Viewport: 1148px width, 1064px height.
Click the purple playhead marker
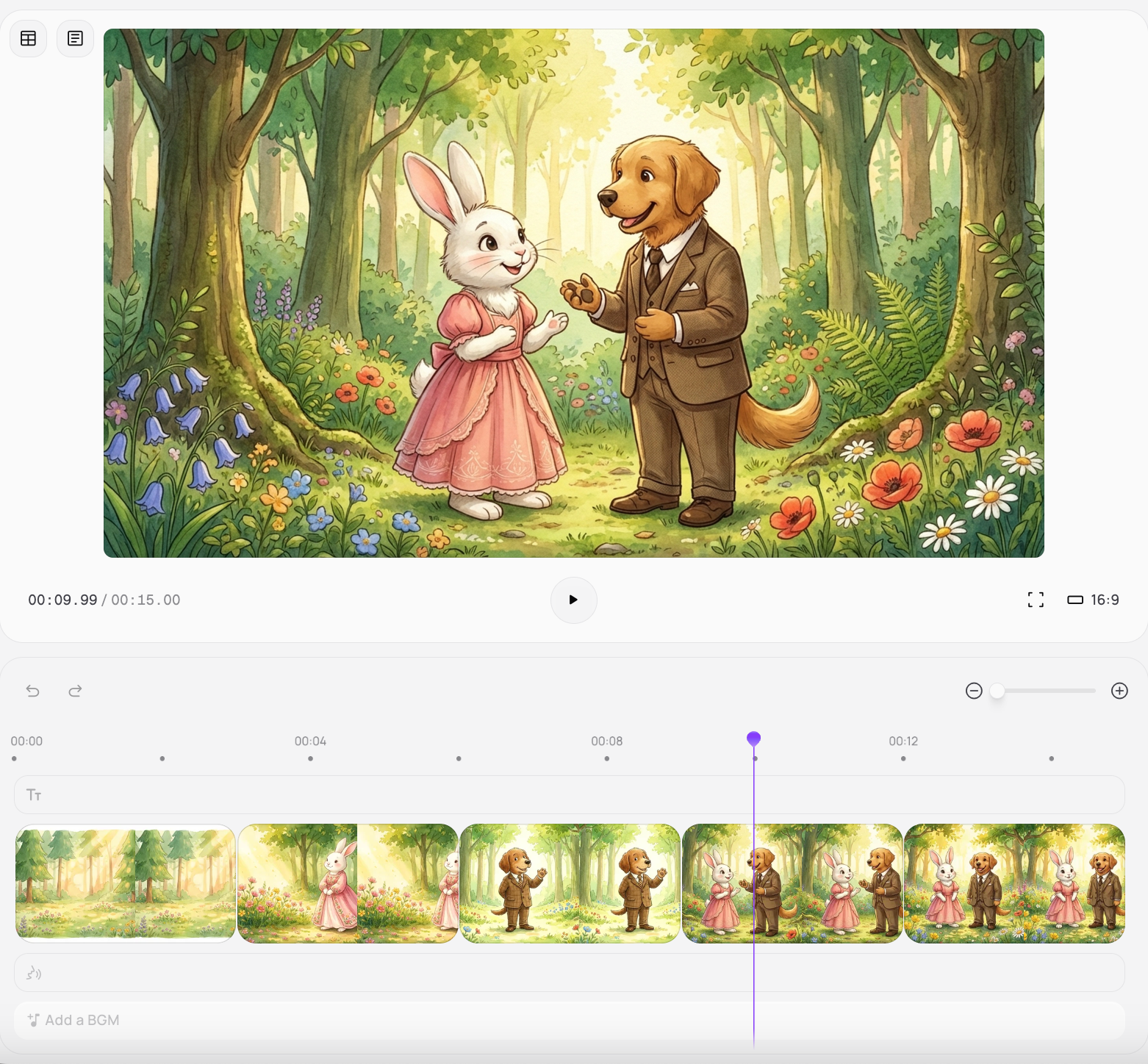click(x=753, y=738)
